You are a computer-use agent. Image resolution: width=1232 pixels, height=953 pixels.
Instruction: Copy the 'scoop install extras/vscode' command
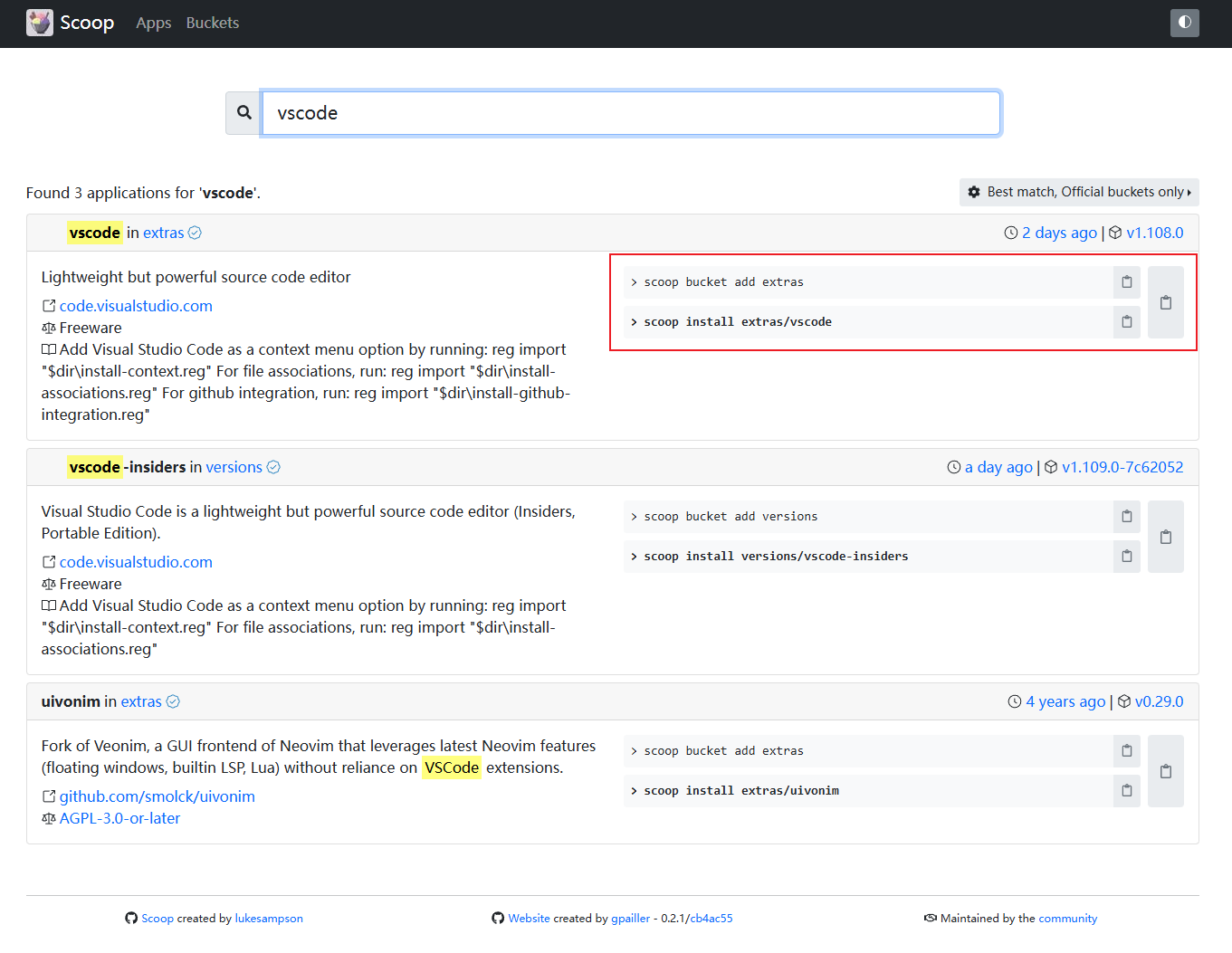coord(1126,322)
